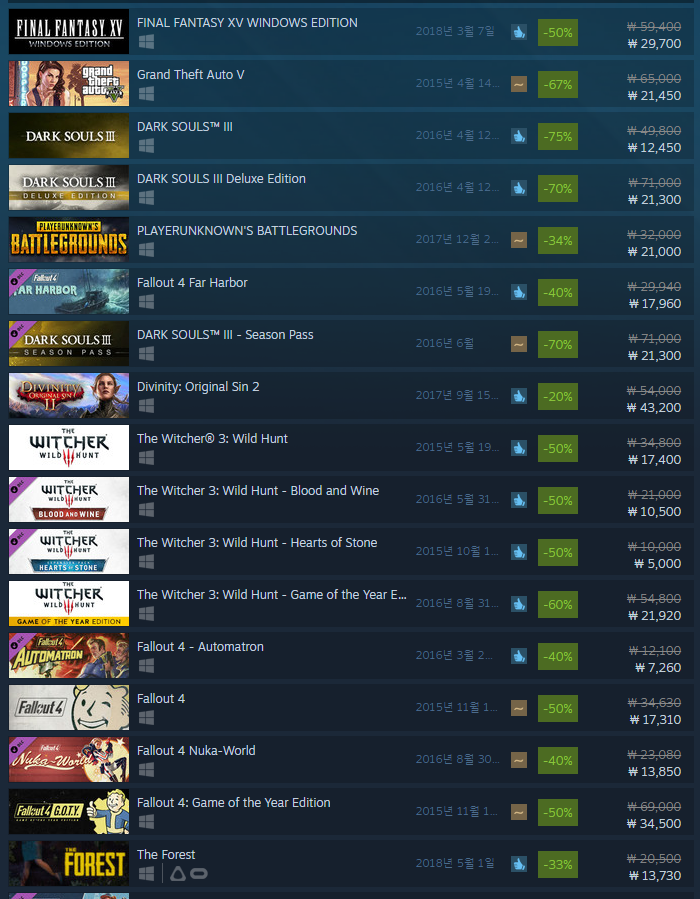700x899 pixels.
Task: Click the positive review thumbs-up icon for Final Fantasy XV
Action: [x=519, y=32]
